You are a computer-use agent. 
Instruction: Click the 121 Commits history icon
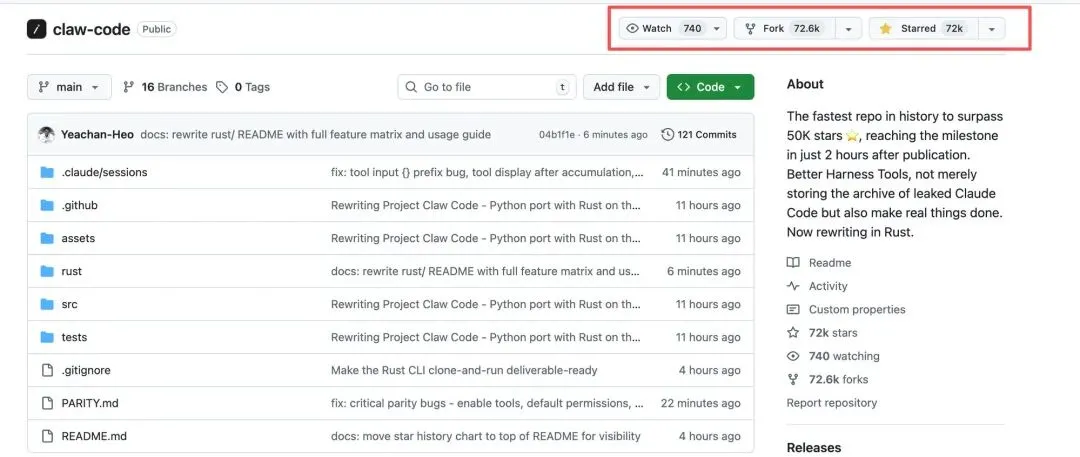tap(668, 135)
